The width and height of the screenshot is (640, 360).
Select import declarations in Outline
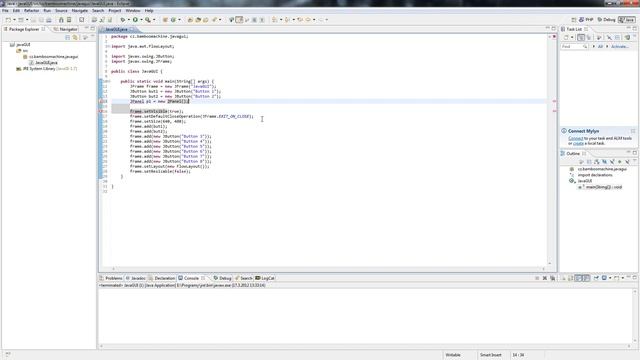[591, 175]
